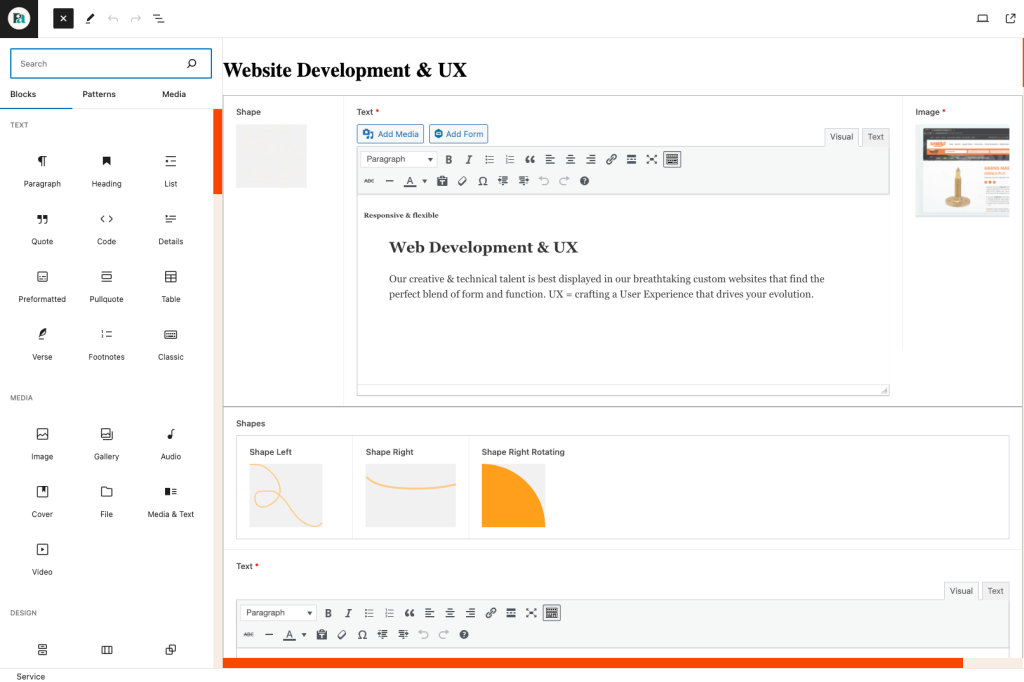Toggle italic formatting in the Text toolbar

click(468, 158)
